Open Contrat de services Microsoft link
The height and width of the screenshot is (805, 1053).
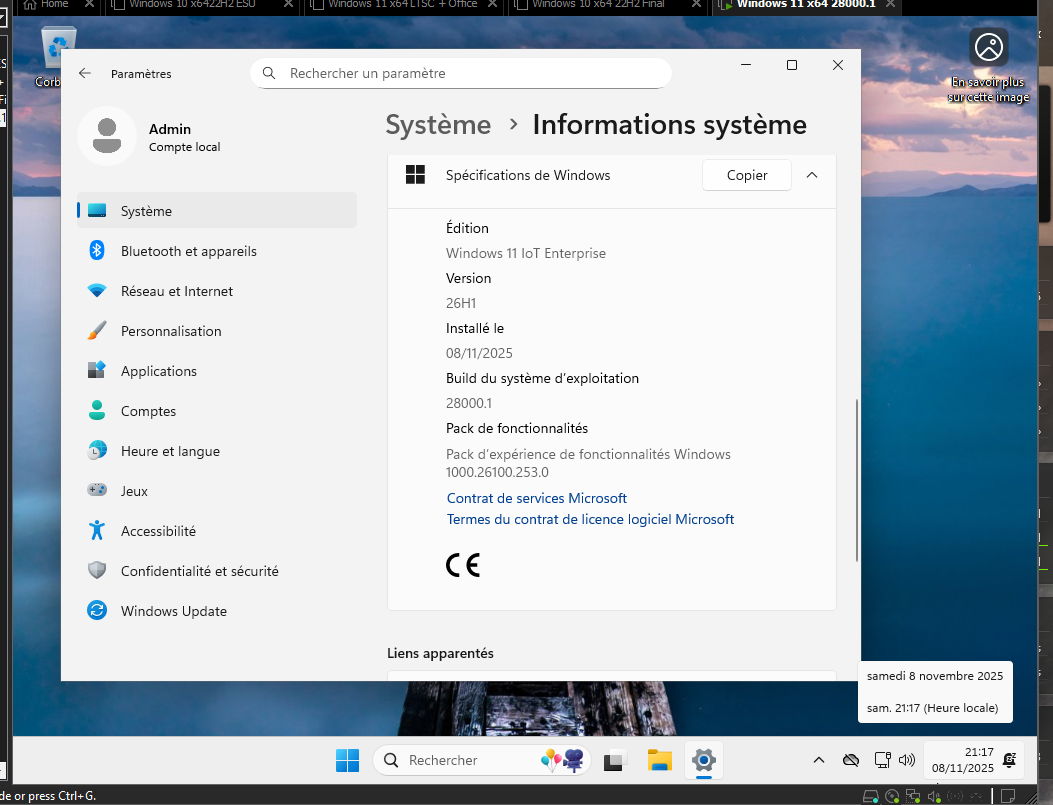pyautogui.click(x=536, y=498)
